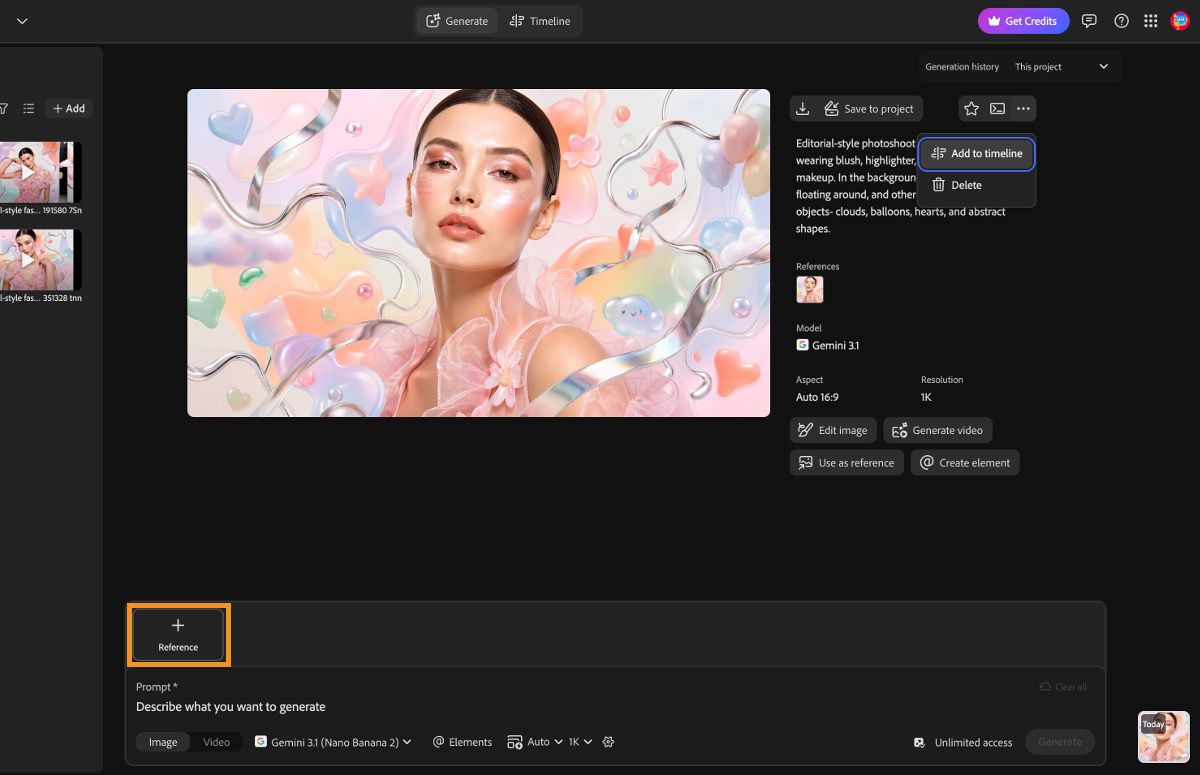Switch the generation mode to Video
This screenshot has height=775, width=1200.
tap(216, 742)
